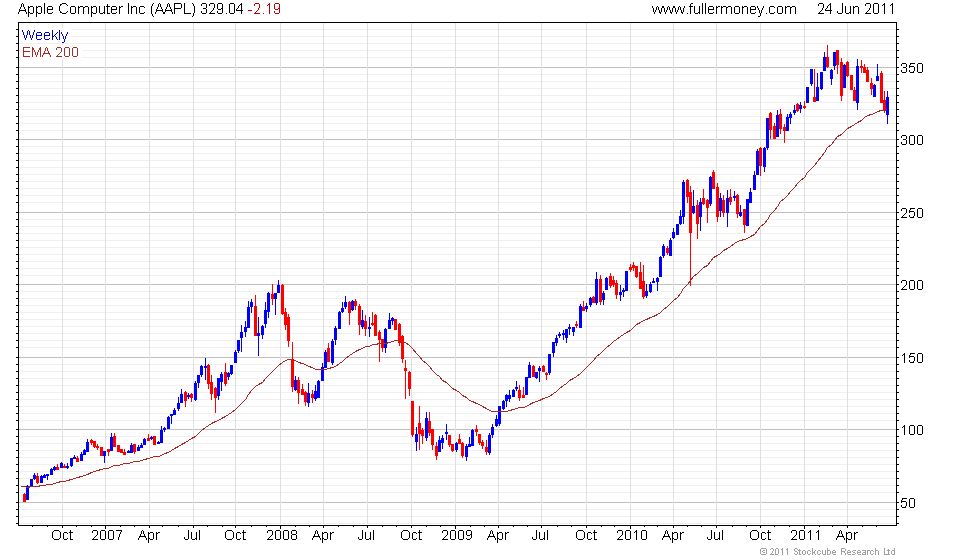Click the 200 price axis label
This screenshot has height=560, width=980.
tap(912, 285)
